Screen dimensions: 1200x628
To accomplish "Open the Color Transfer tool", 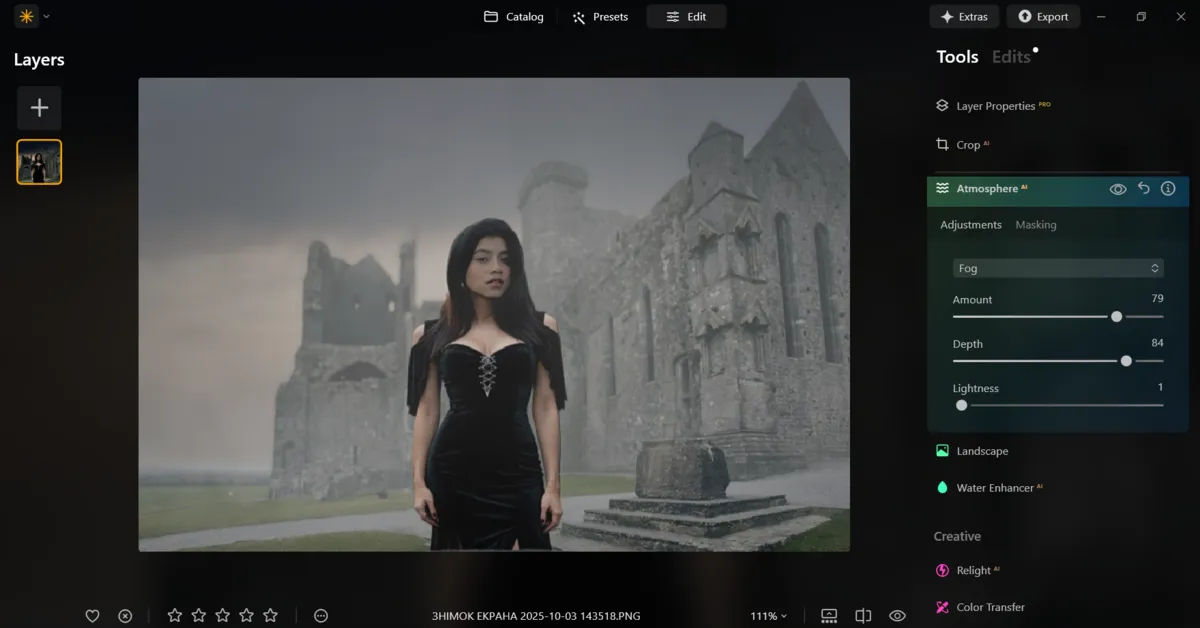I will [x=988, y=607].
